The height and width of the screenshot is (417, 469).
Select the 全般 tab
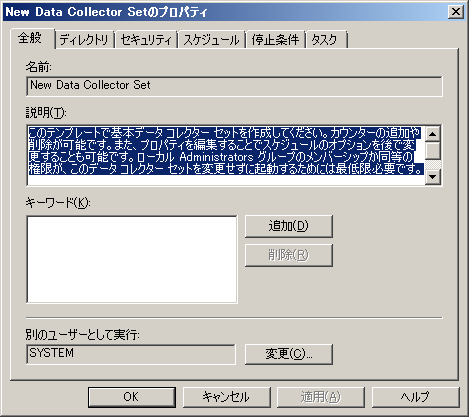32,38
